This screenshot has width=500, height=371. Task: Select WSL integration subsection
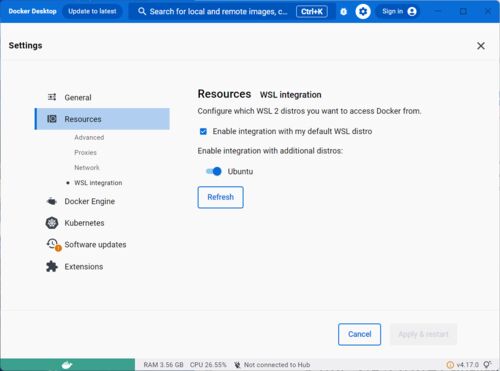(98, 183)
